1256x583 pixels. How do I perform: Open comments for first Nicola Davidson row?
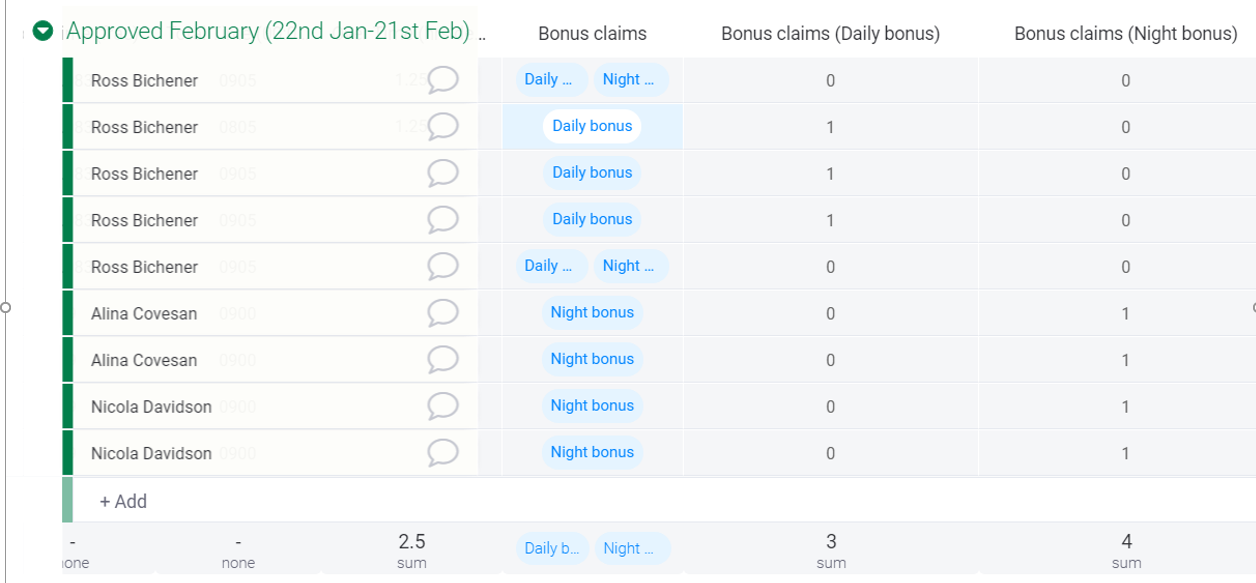pyautogui.click(x=442, y=406)
